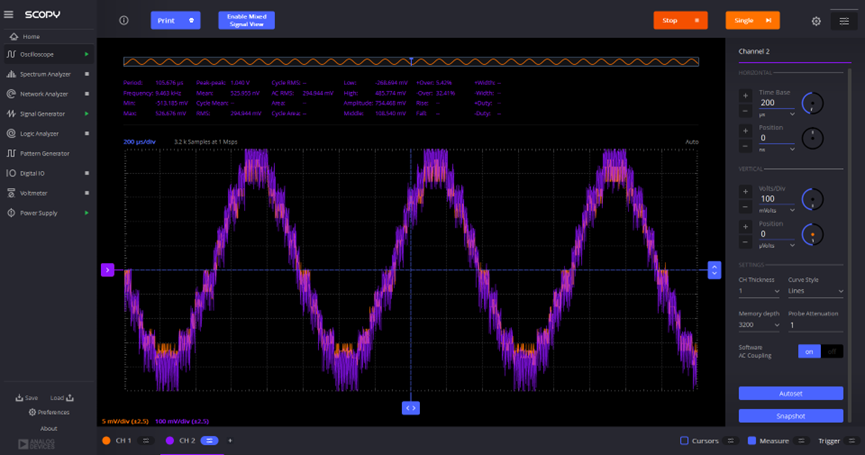Click the vertical Position value field
Image resolution: width=865 pixels, height=455 pixels.
coord(776,234)
